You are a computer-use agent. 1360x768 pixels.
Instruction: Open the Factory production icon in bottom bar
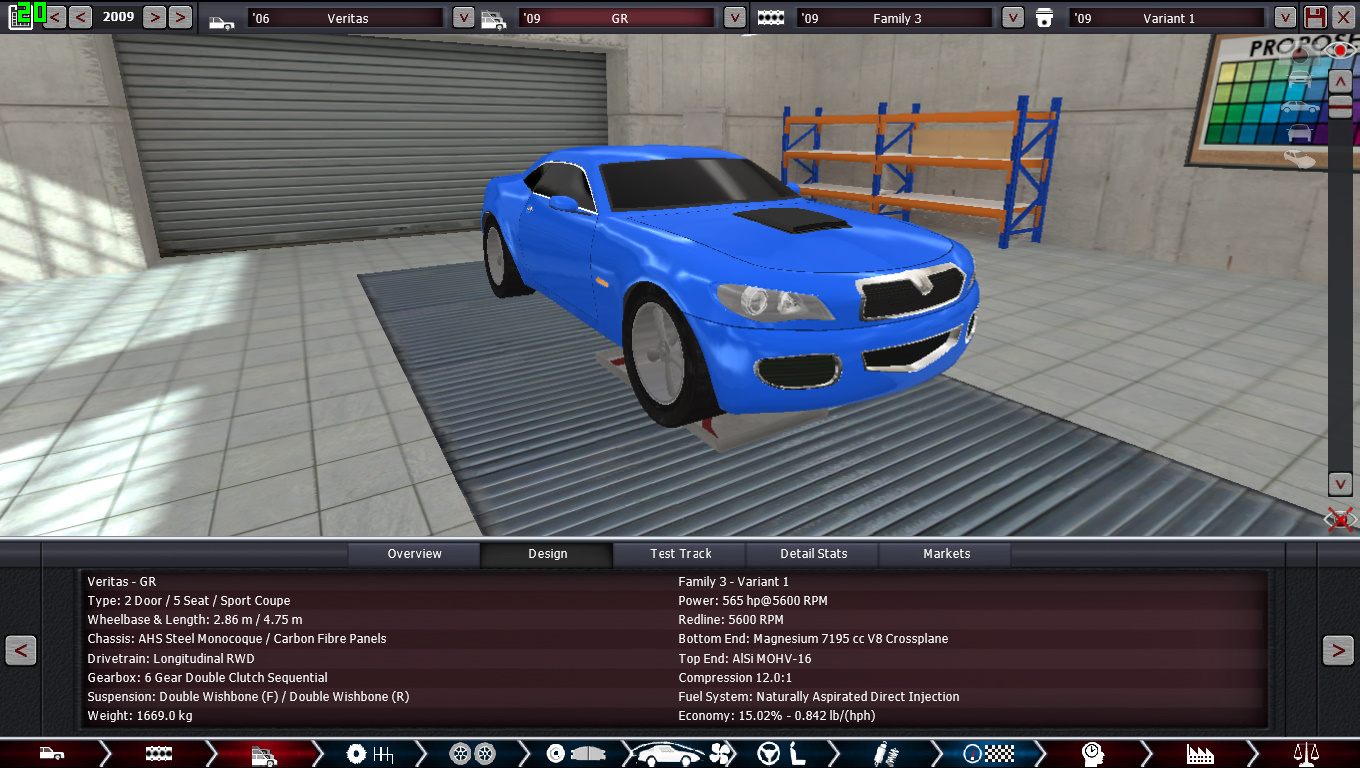click(1199, 754)
